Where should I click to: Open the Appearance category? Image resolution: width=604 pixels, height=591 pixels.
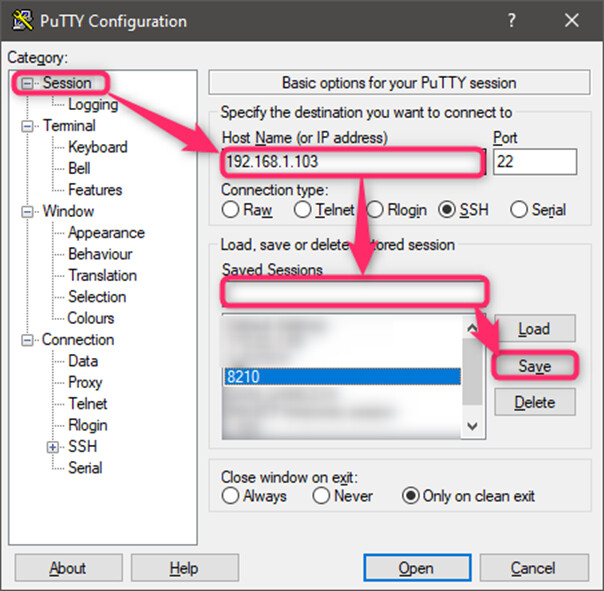[106, 233]
